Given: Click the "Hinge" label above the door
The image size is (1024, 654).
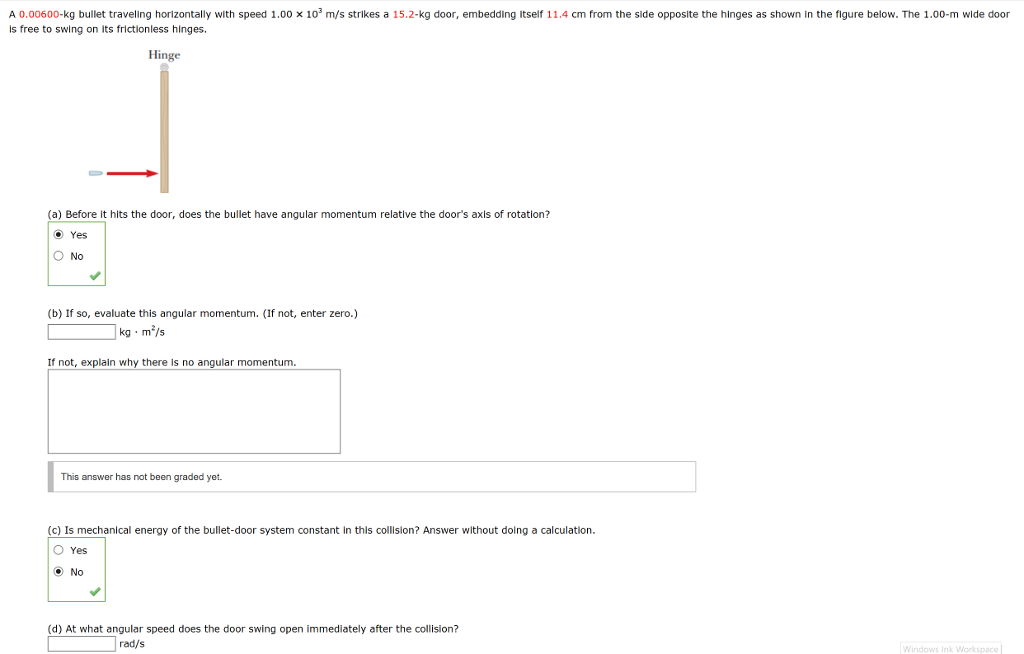Looking at the screenshot, I should tap(164, 55).
